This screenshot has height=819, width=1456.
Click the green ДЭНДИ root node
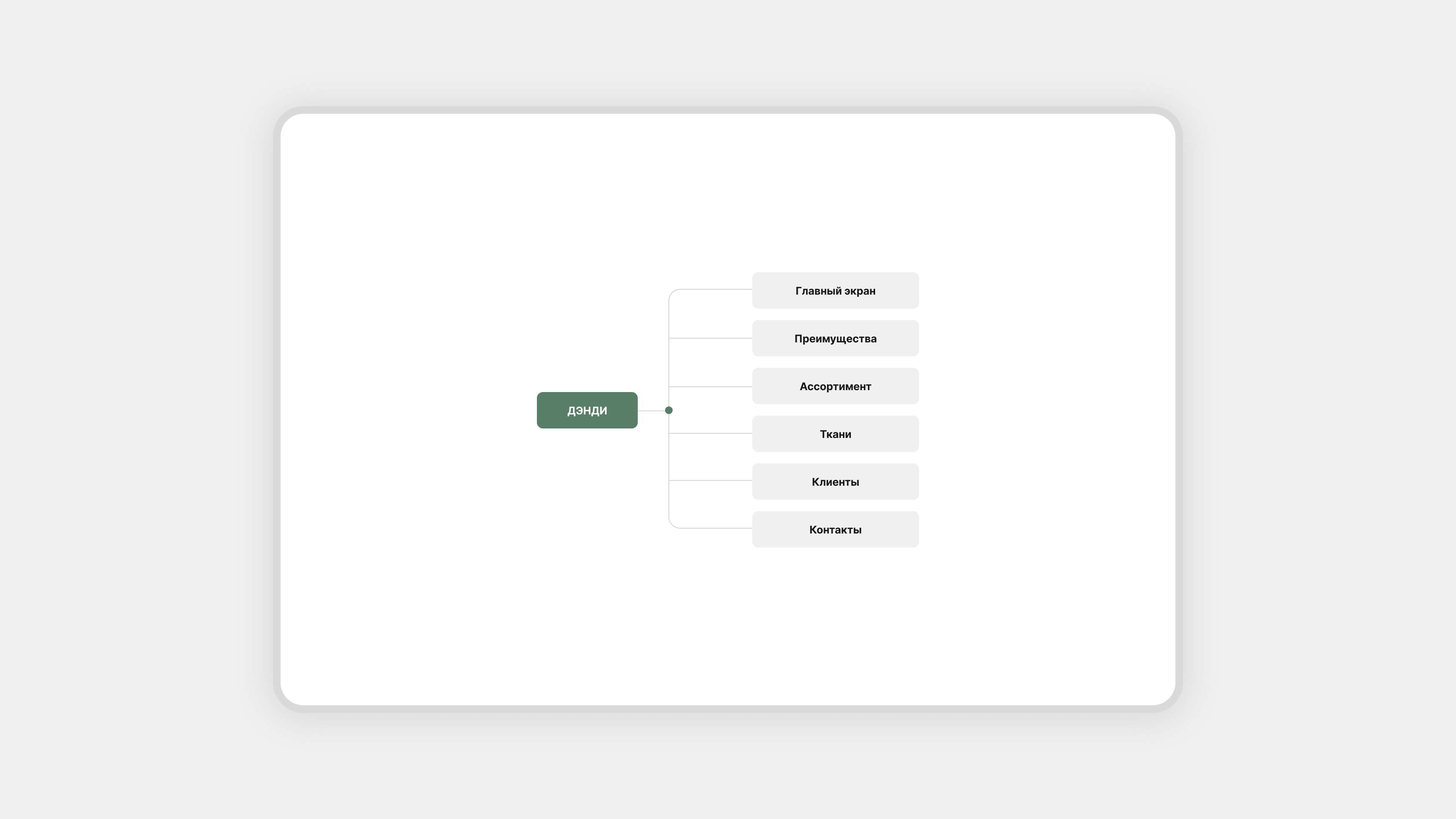click(x=587, y=410)
